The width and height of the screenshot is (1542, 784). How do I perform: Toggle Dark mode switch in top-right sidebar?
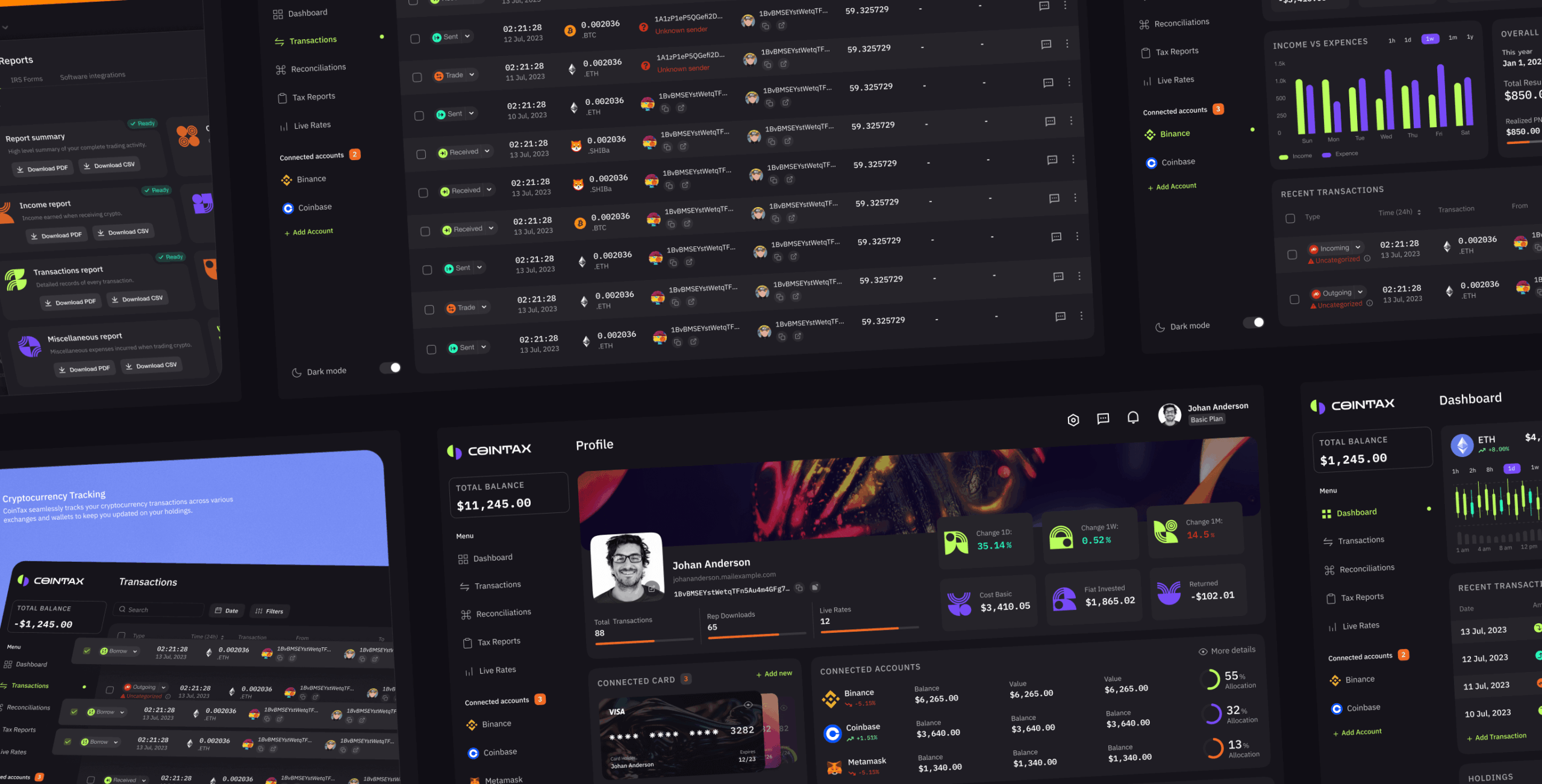click(x=1253, y=323)
